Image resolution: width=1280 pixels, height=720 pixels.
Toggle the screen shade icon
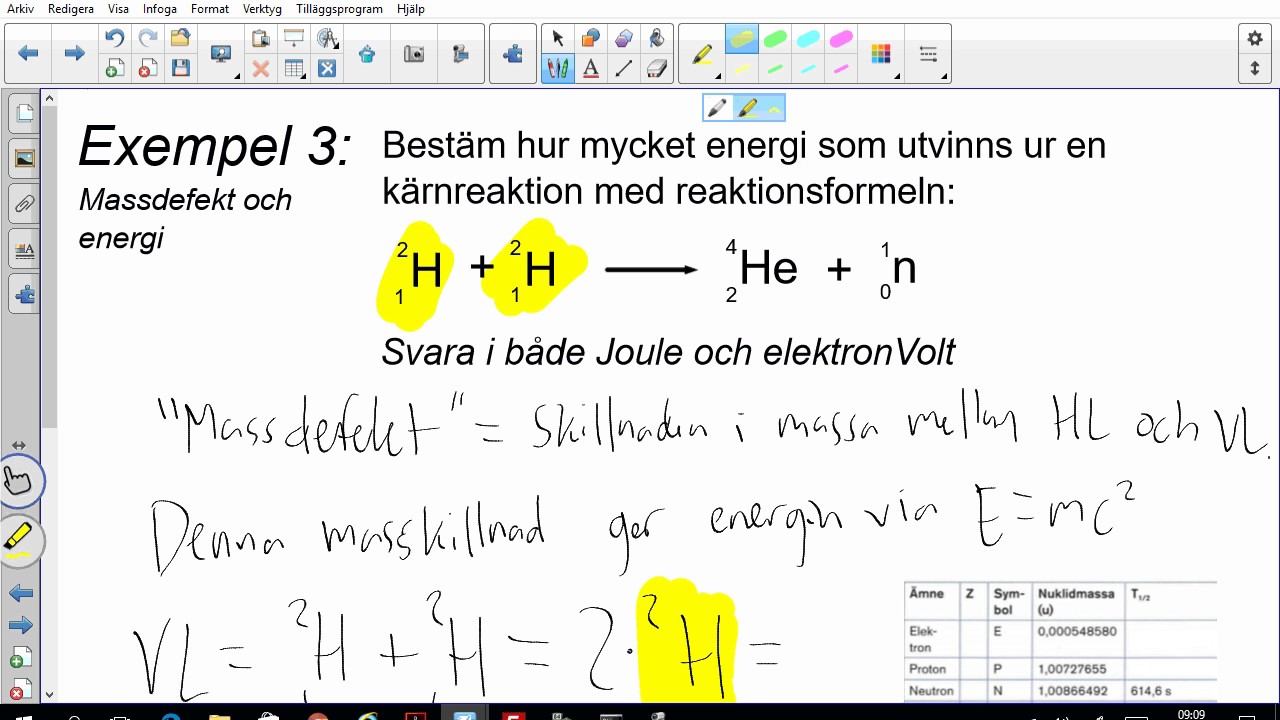coord(294,38)
